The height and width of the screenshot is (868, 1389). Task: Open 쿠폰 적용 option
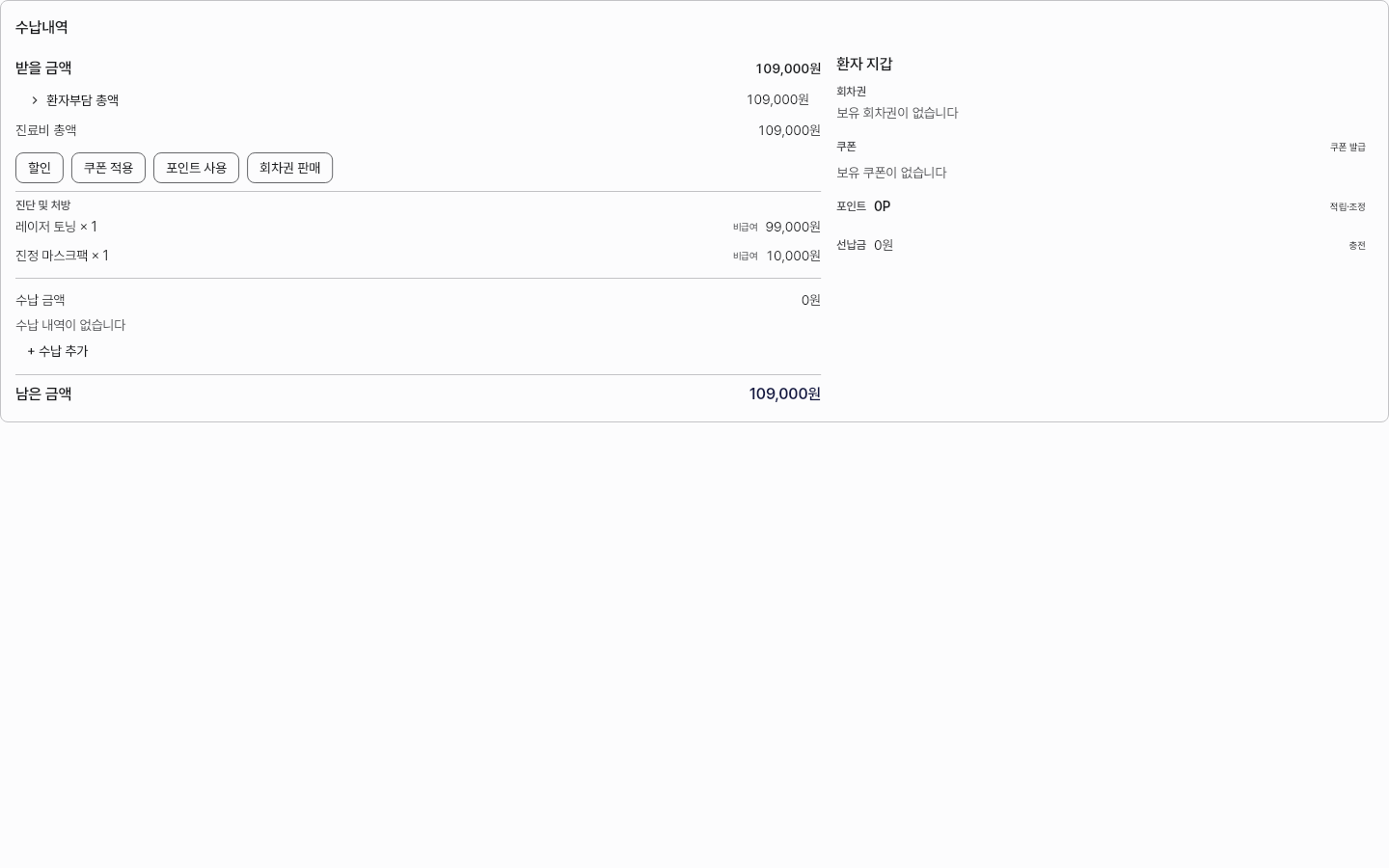108,168
